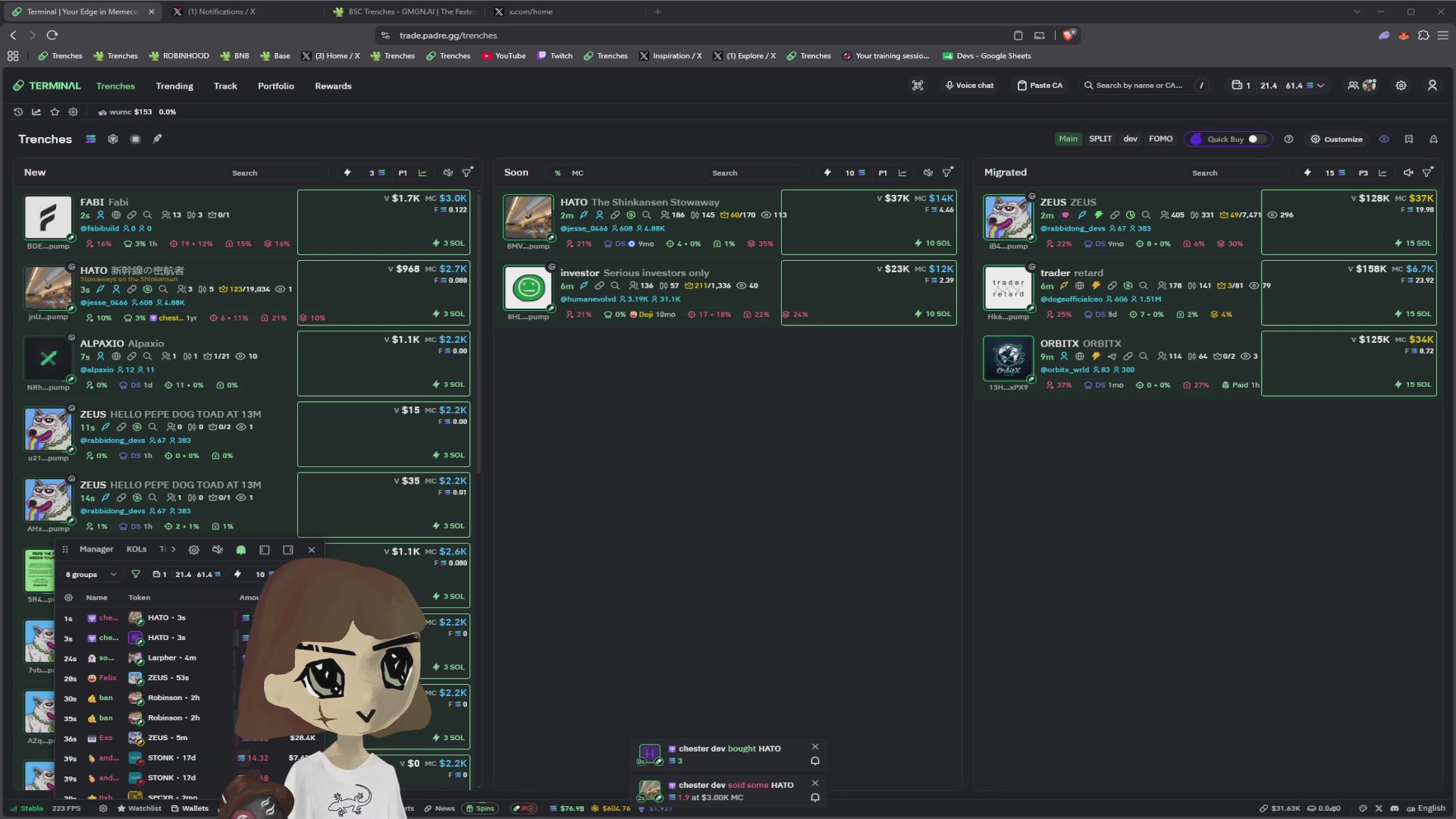Focus the Search by name or CA field
Screen dimensions: 1456x819
(x=1144, y=86)
